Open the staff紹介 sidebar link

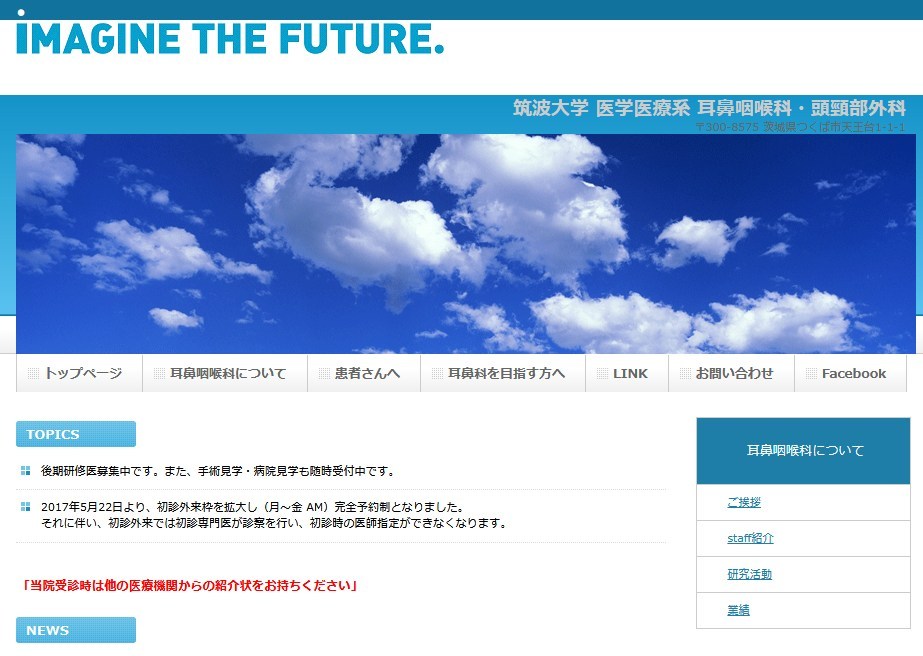pyautogui.click(x=750, y=538)
